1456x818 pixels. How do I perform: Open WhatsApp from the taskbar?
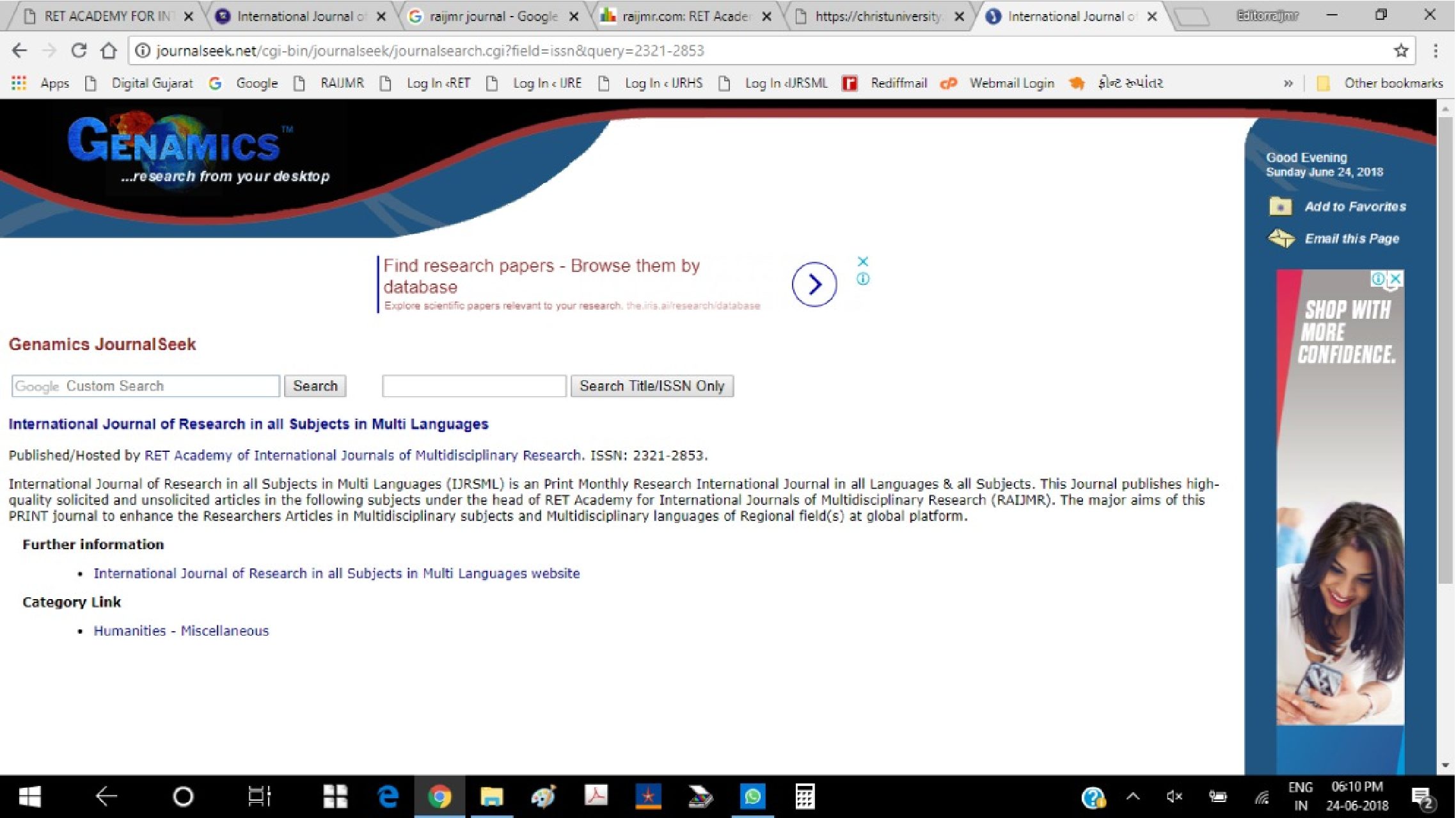pyautogui.click(x=752, y=797)
